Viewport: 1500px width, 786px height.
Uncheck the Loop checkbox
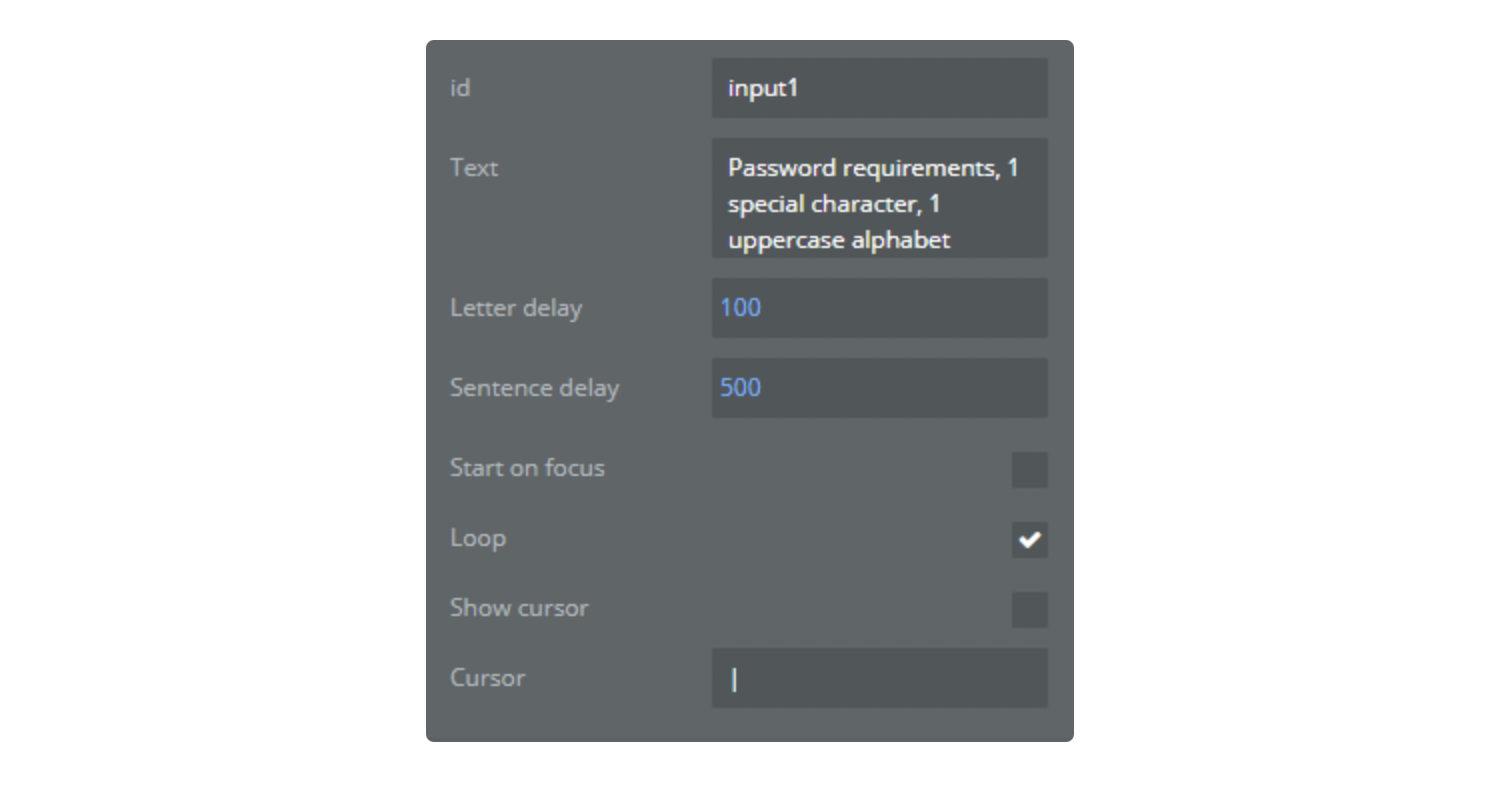(x=1029, y=540)
